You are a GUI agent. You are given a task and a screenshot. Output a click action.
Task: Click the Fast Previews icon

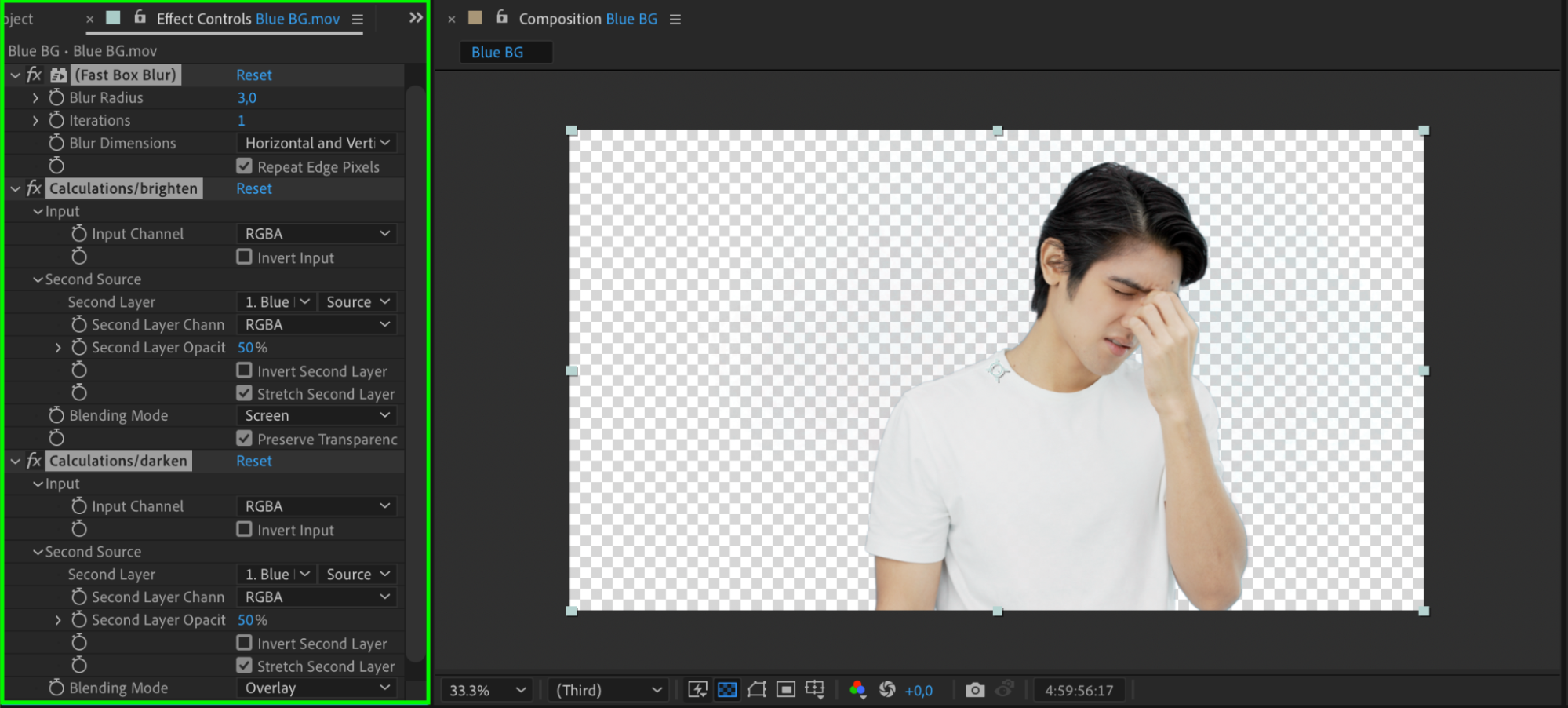[x=697, y=690]
